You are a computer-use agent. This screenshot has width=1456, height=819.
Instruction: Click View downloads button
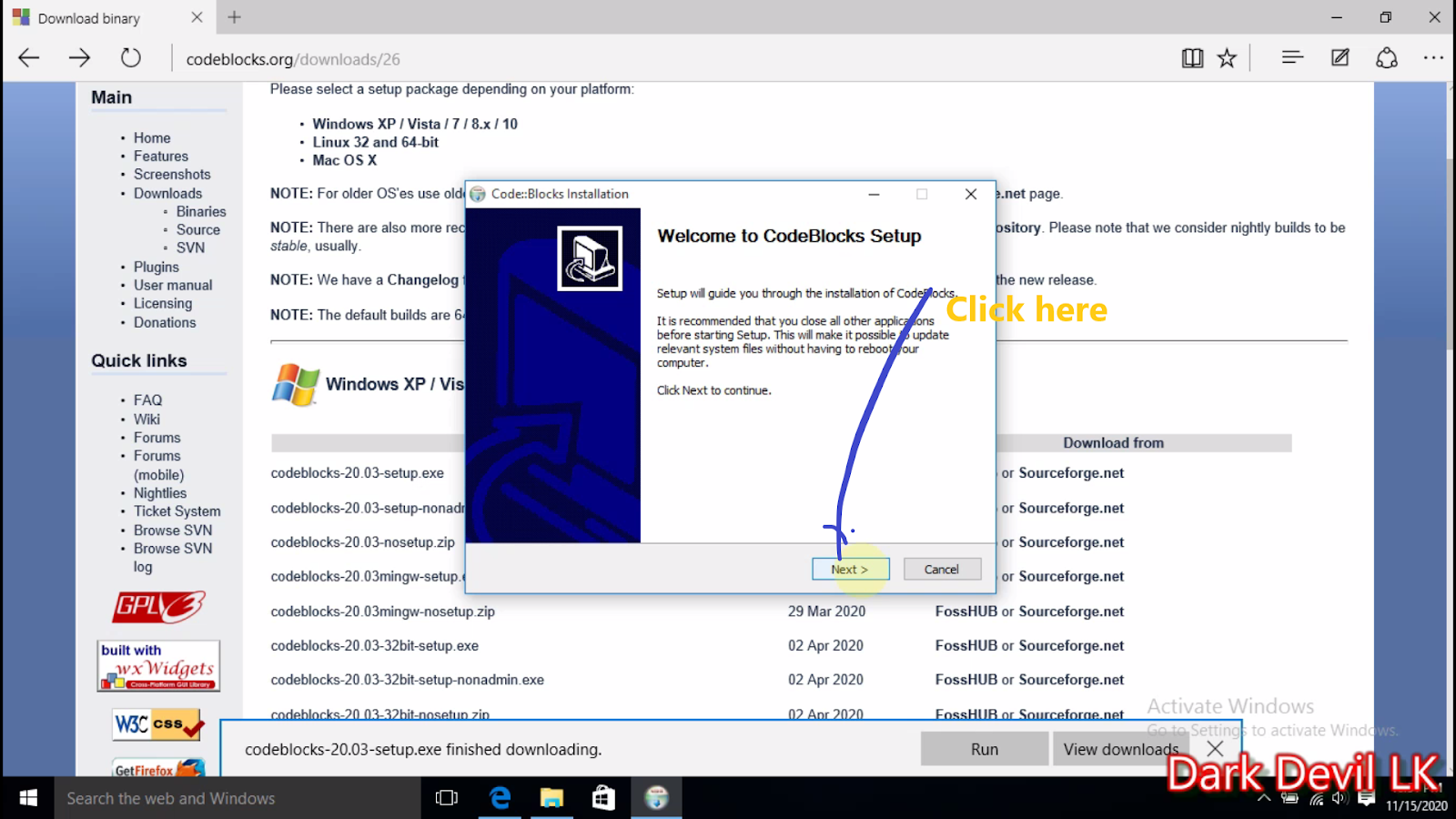[x=1121, y=749]
